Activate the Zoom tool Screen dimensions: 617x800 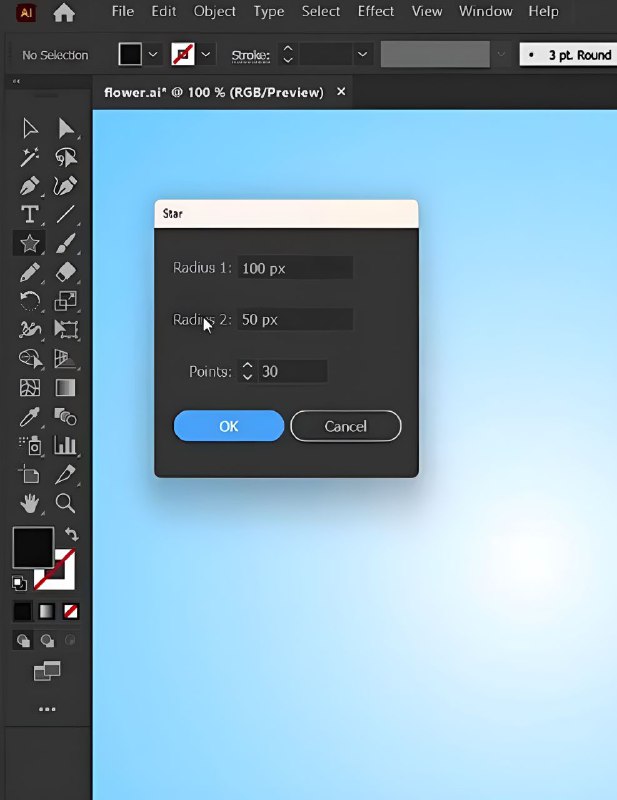(66, 502)
